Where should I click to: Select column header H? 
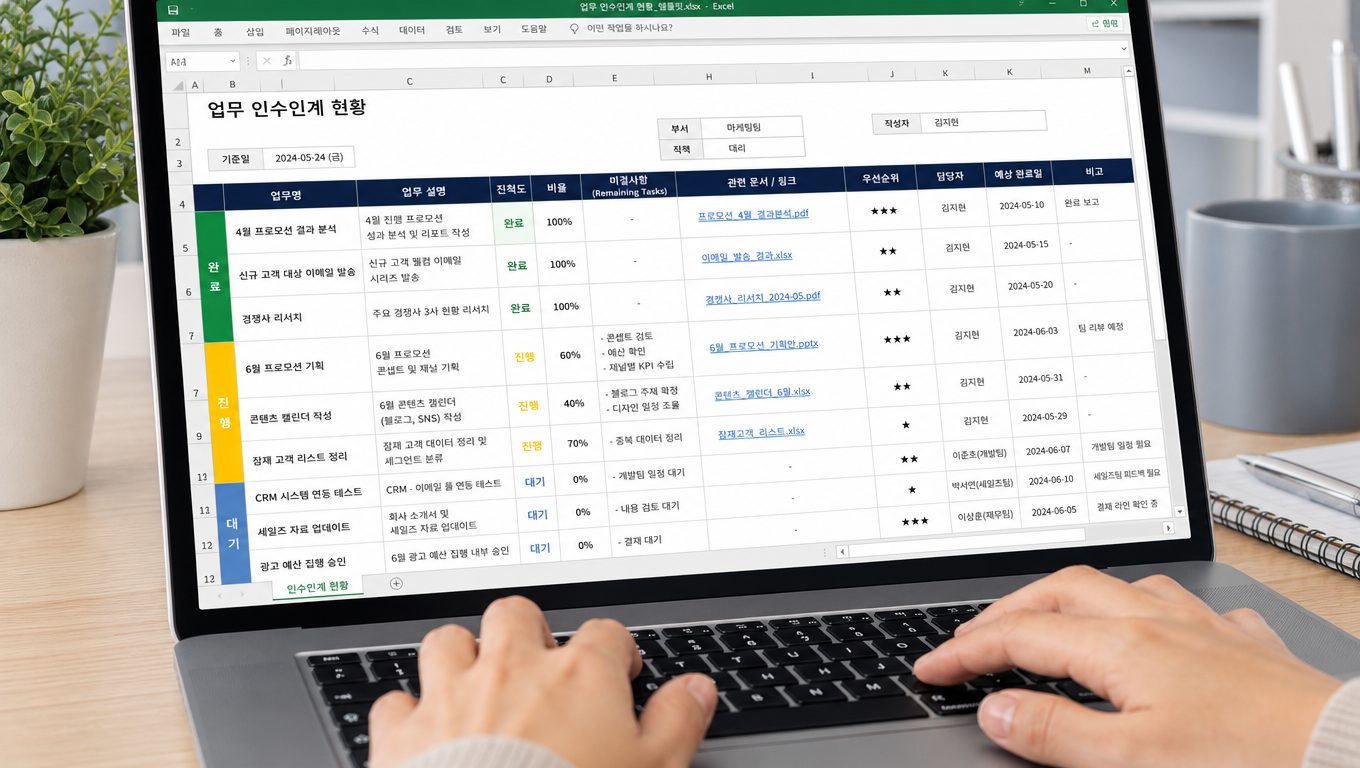pyautogui.click(x=709, y=77)
